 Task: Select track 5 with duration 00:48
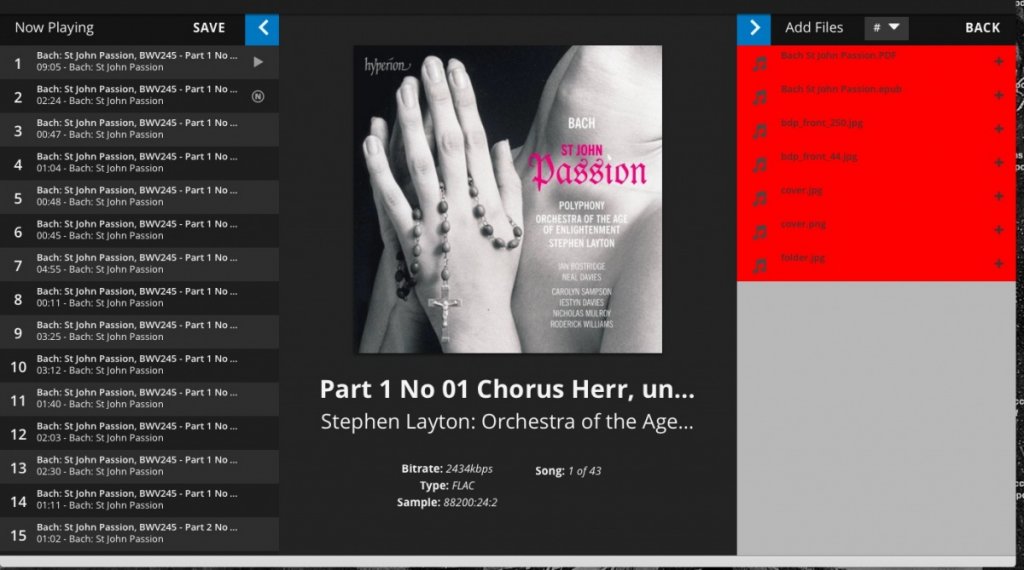pos(139,197)
